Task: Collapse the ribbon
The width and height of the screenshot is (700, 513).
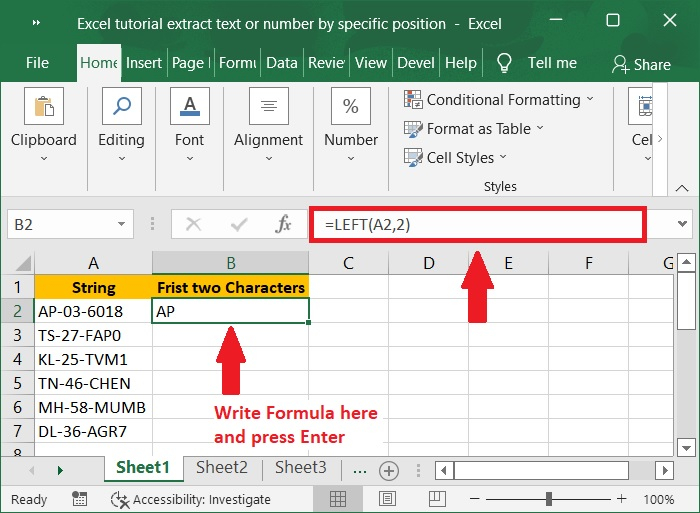Action: coord(682,188)
